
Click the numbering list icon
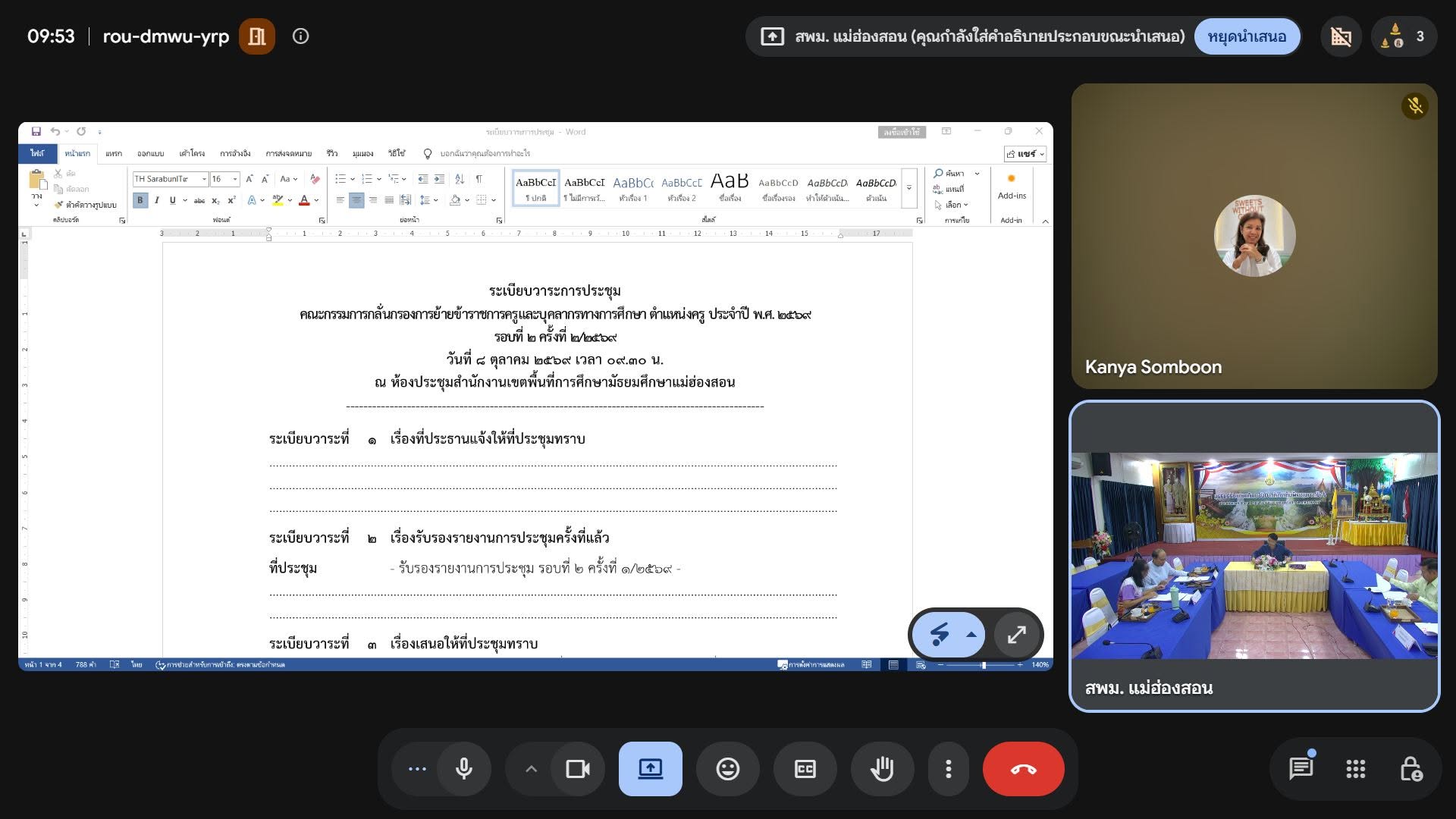[367, 179]
